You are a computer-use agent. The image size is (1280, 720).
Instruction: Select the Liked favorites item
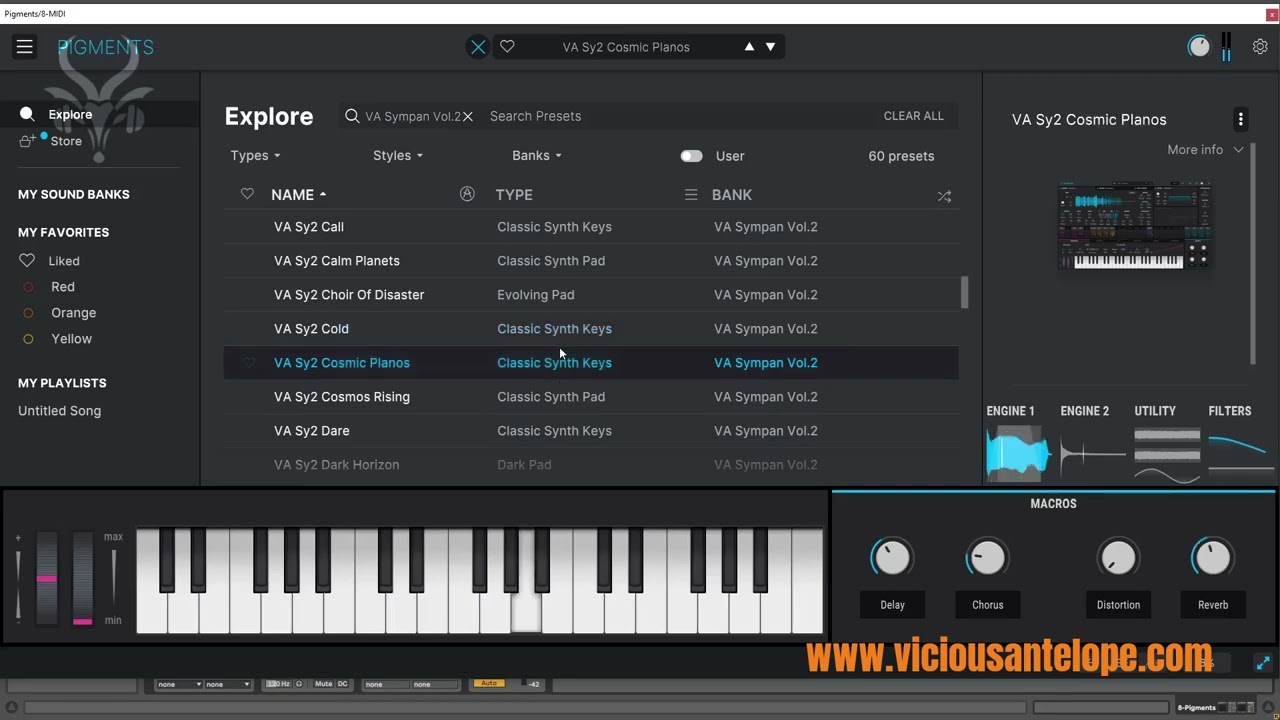64,261
